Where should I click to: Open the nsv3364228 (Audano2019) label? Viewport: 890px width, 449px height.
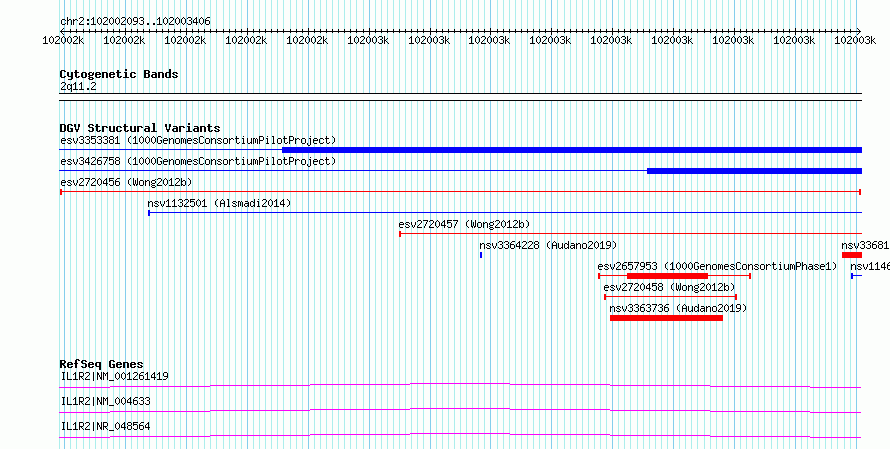(x=548, y=245)
